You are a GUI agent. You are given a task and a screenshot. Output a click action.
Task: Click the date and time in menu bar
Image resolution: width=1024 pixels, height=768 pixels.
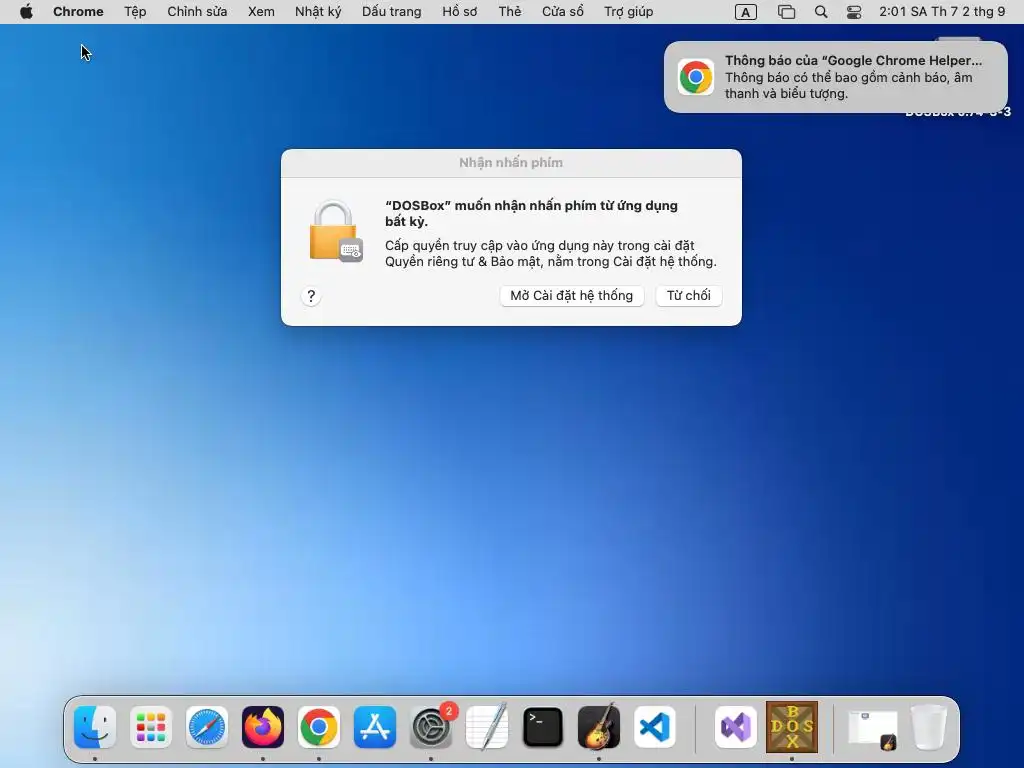tap(942, 12)
